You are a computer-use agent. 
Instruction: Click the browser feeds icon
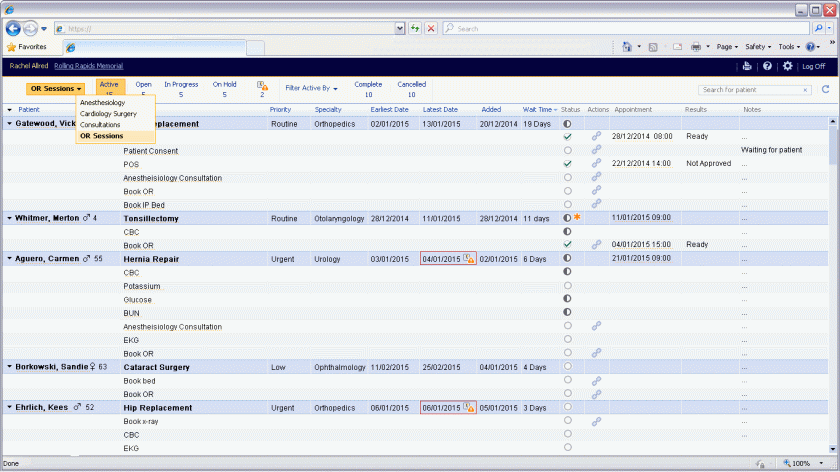(652, 47)
